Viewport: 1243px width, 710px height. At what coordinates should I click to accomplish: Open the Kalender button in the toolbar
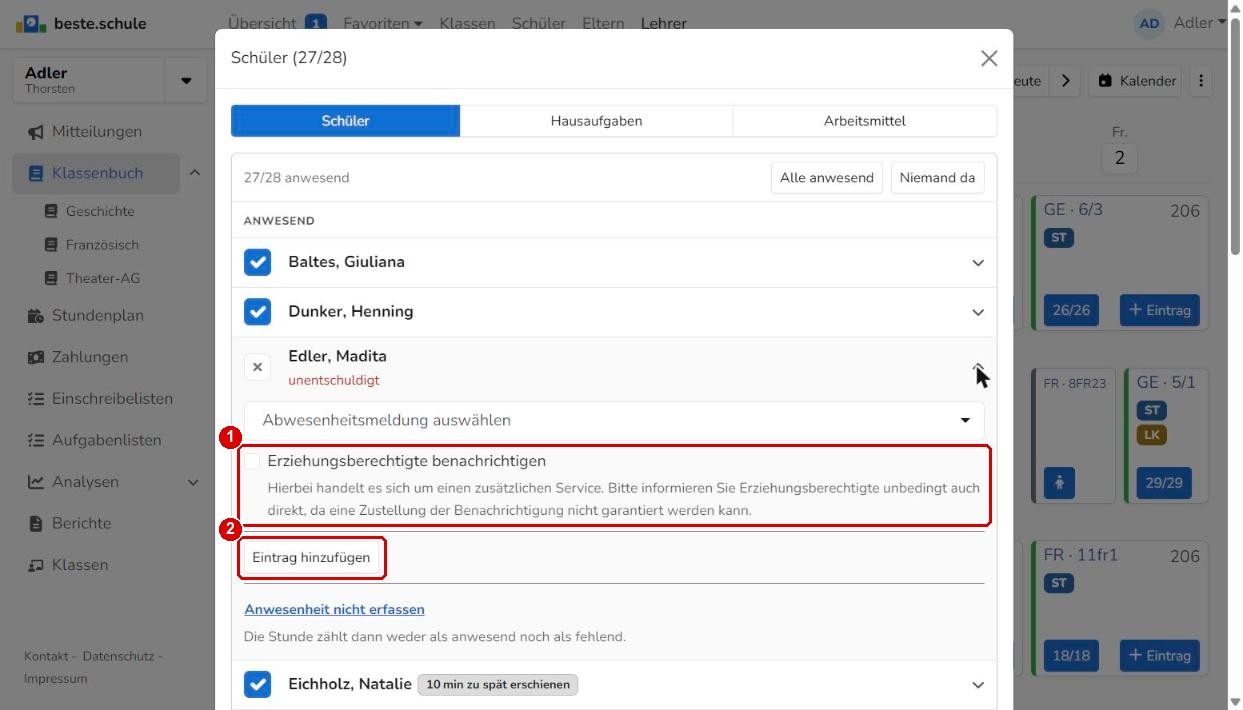(1135, 81)
